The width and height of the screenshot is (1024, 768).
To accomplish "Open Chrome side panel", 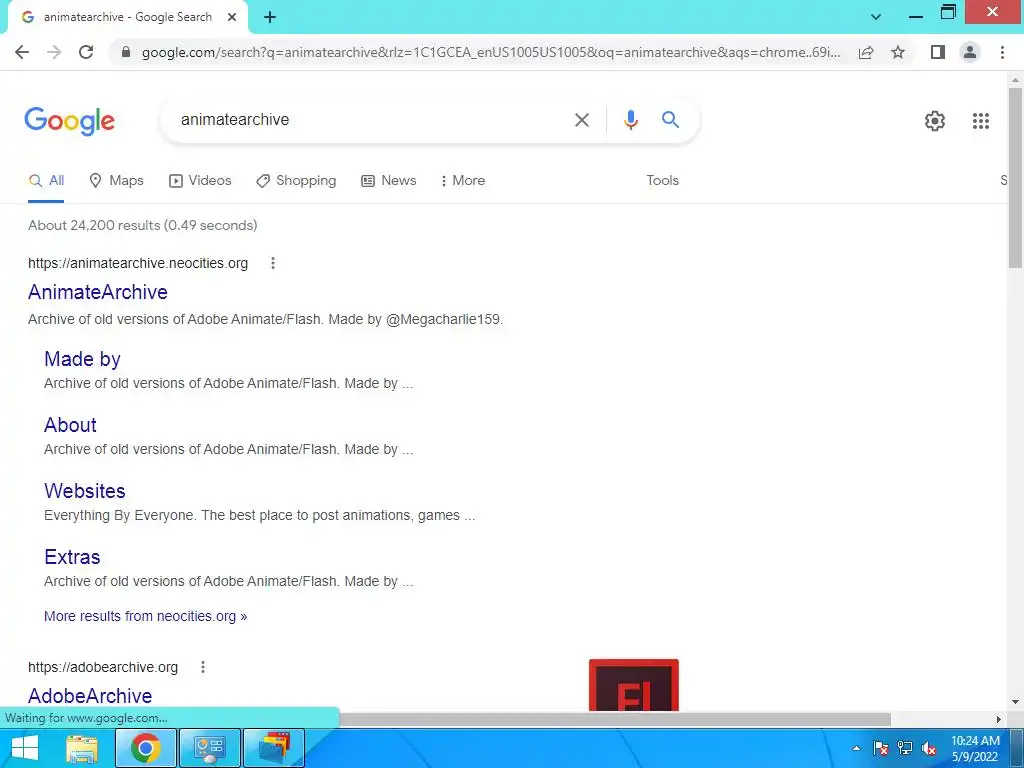I will click(938, 52).
